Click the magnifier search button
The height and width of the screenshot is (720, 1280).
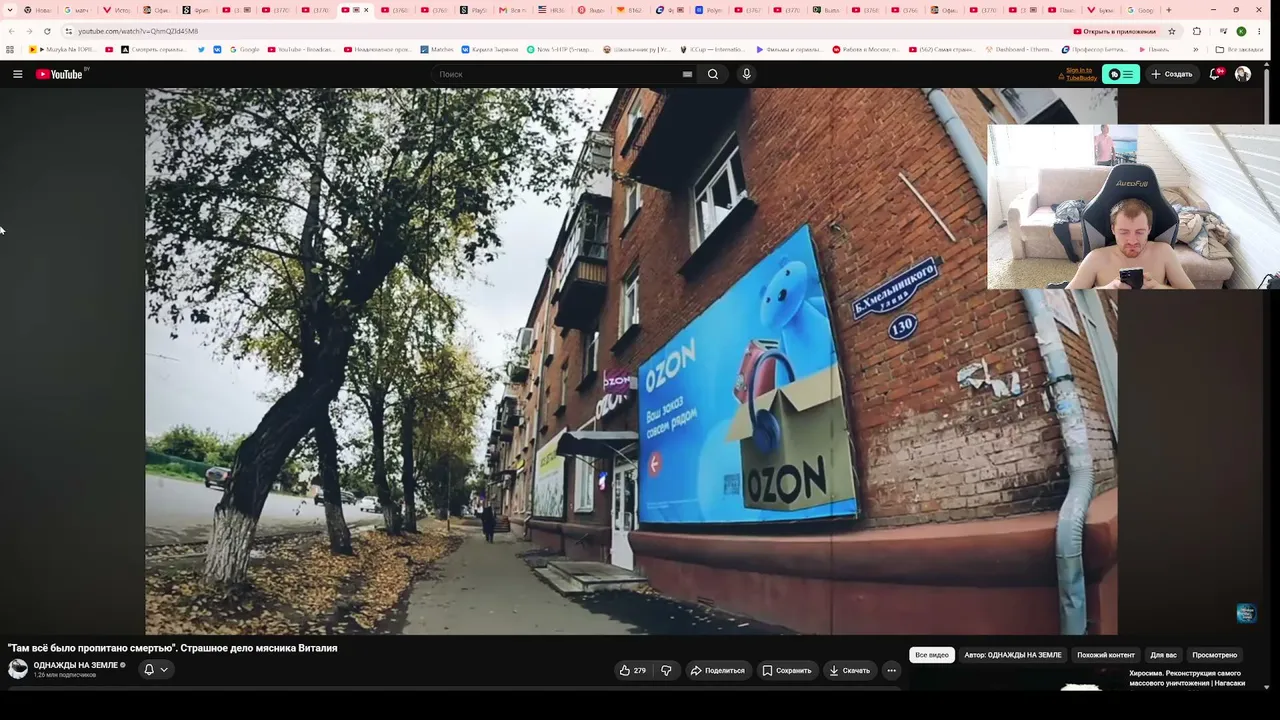click(x=713, y=74)
